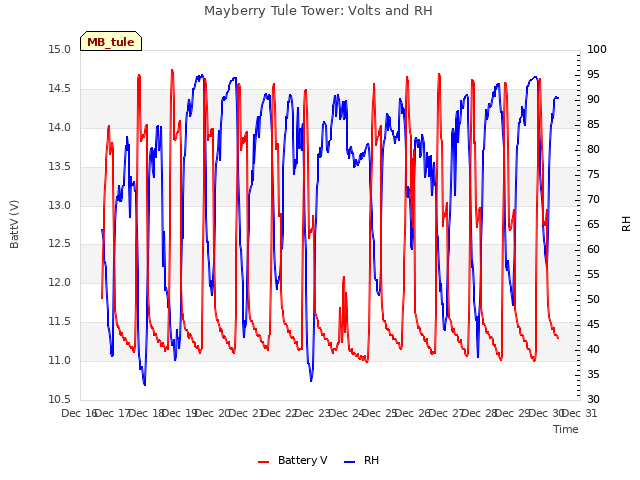Click the 'Battery V' legend label
Image resolution: width=640 pixels, height=480 pixels.
(302, 460)
